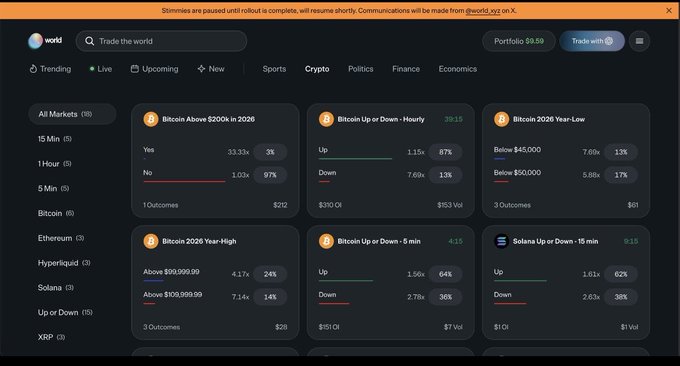Click Bitcoin icon on Up or Down Hourly card

point(326,119)
